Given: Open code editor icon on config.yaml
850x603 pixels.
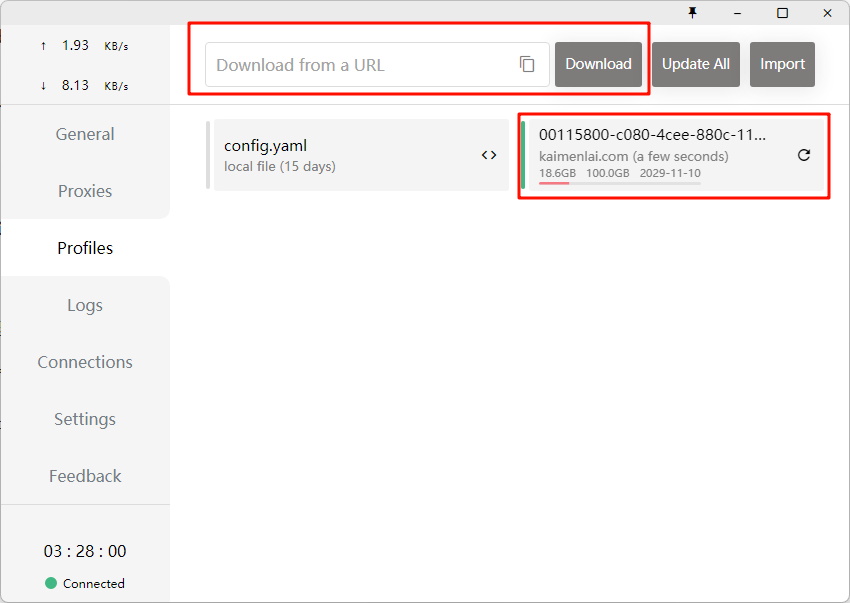Looking at the screenshot, I should point(488,155).
